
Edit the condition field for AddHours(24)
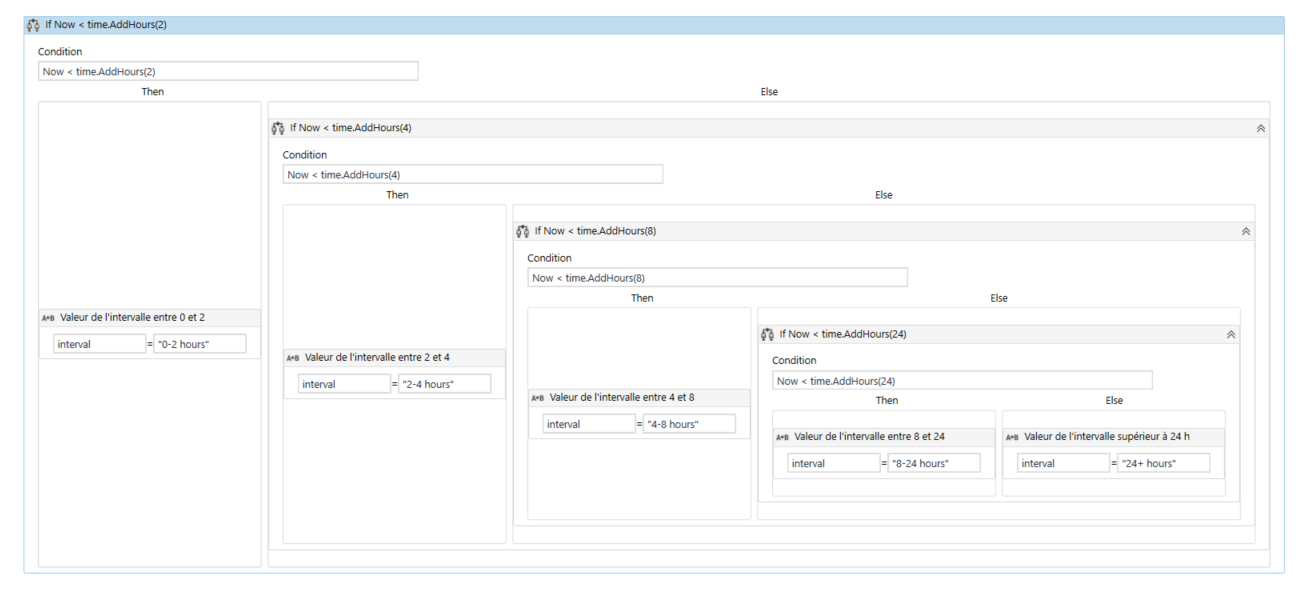[x=961, y=380]
